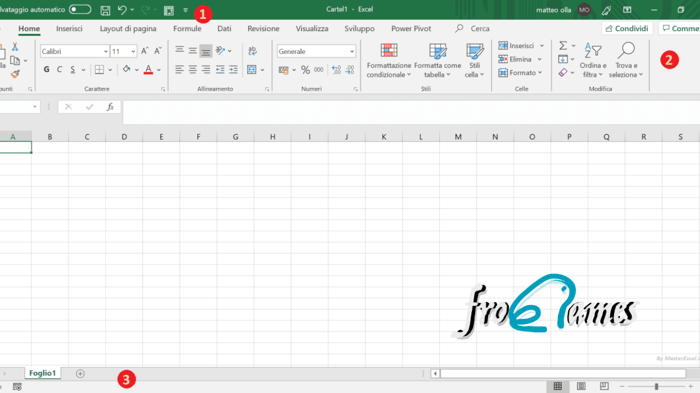Open Trova e seleziona dropdown
This screenshot has height=393, width=700.
pyautogui.click(x=626, y=61)
